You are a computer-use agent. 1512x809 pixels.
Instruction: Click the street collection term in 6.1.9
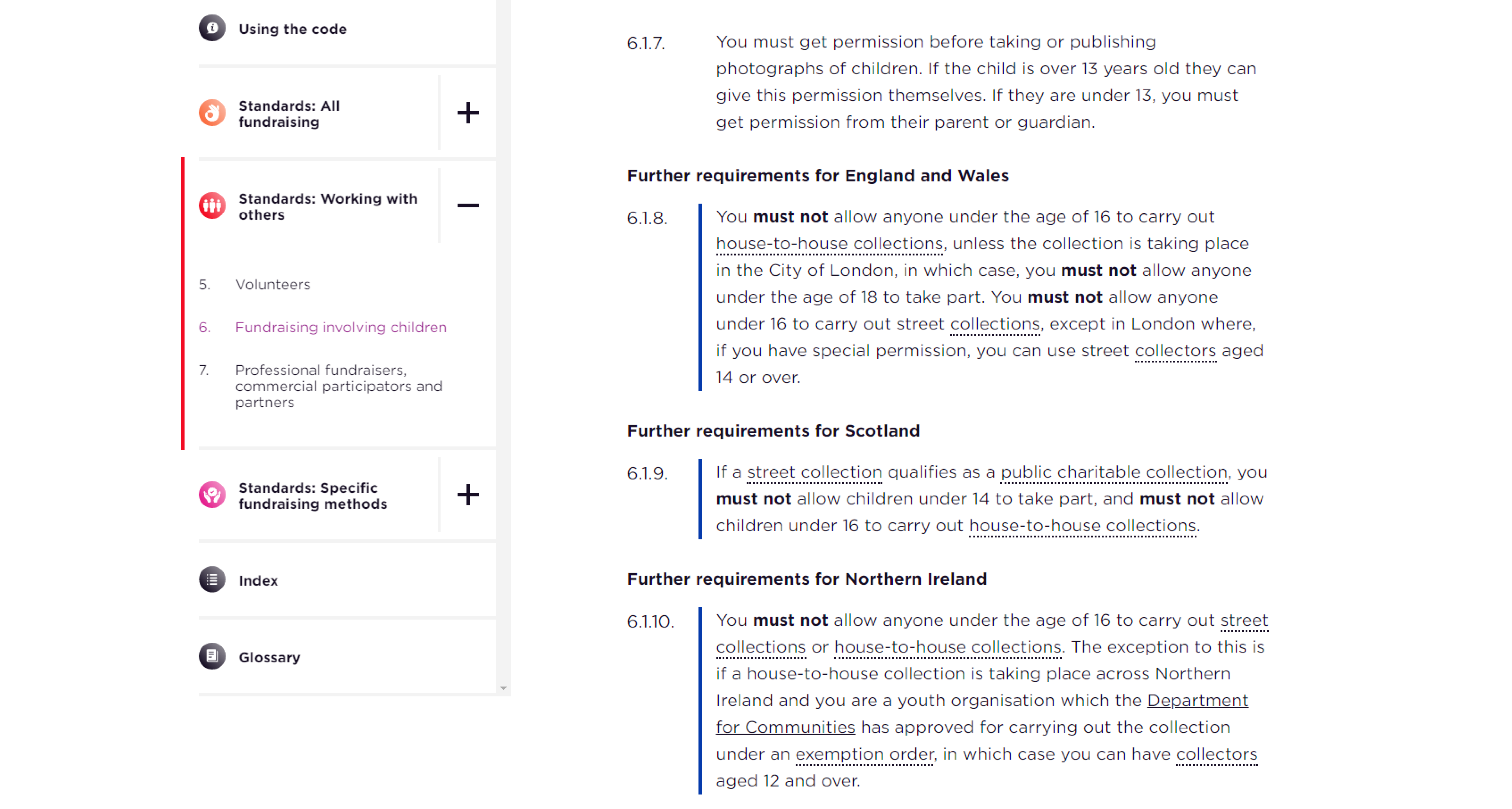point(815,473)
